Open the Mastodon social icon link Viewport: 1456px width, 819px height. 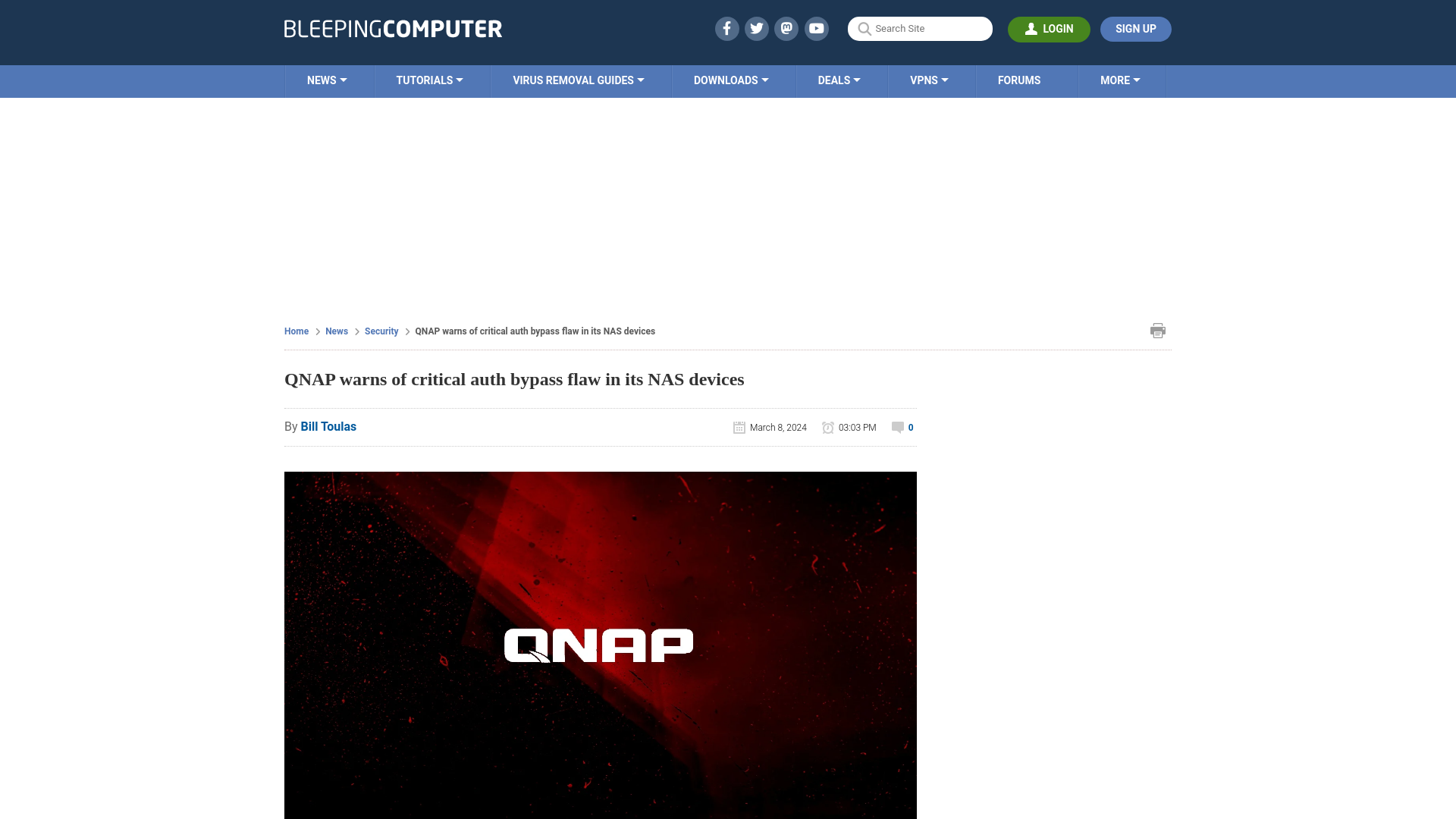click(787, 28)
